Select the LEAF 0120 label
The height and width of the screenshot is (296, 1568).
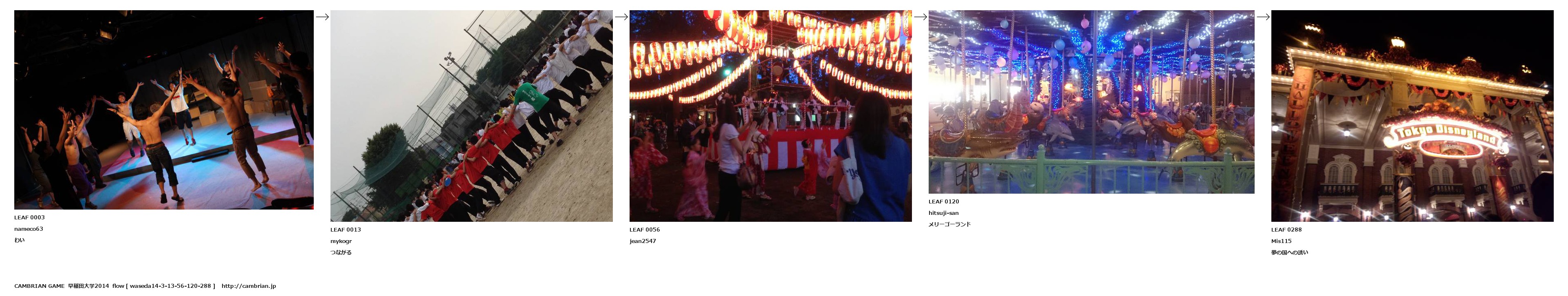pos(943,201)
